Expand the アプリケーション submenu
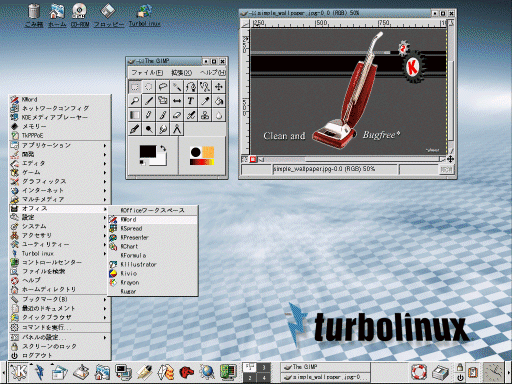The image size is (512, 384). (x=60, y=145)
